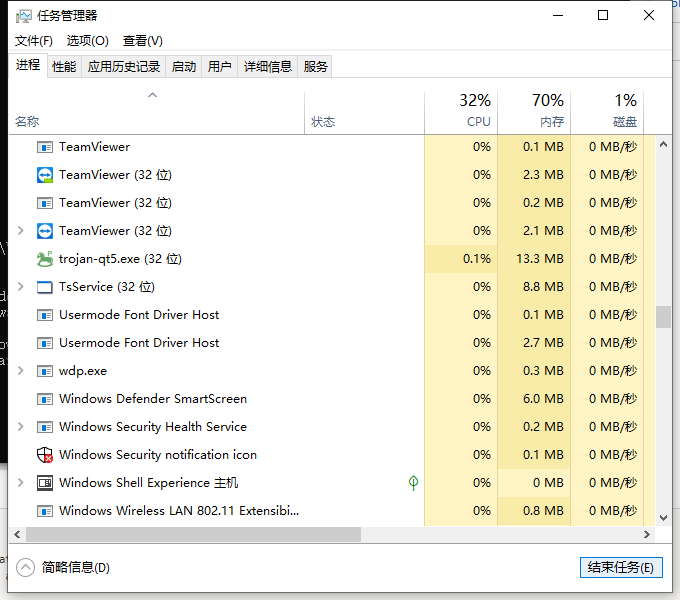
Task: Click the TsService window icon
Action: 45,287
